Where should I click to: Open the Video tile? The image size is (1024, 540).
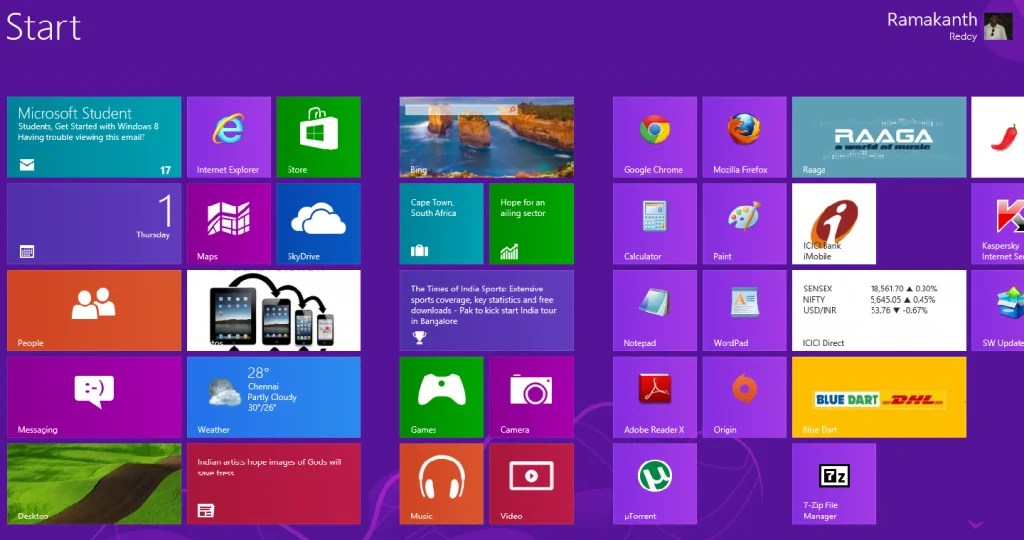[x=532, y=484]
